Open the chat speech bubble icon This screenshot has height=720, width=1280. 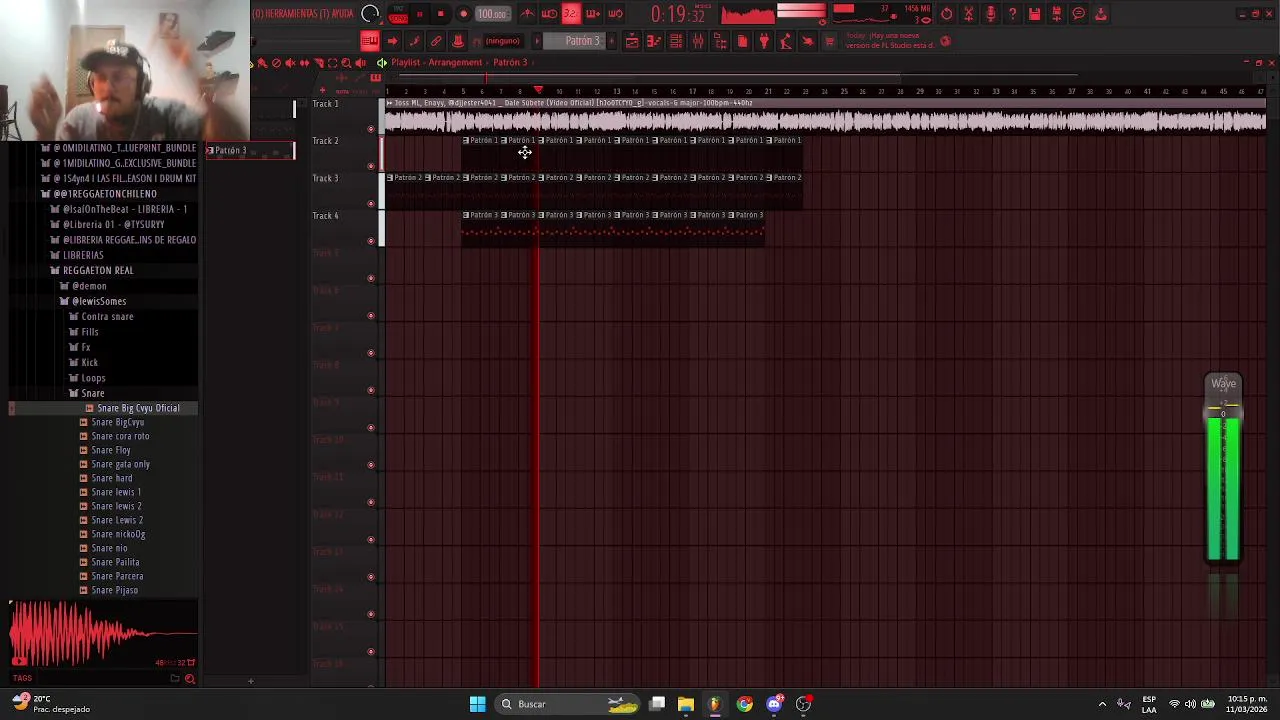click(1078, 14)
